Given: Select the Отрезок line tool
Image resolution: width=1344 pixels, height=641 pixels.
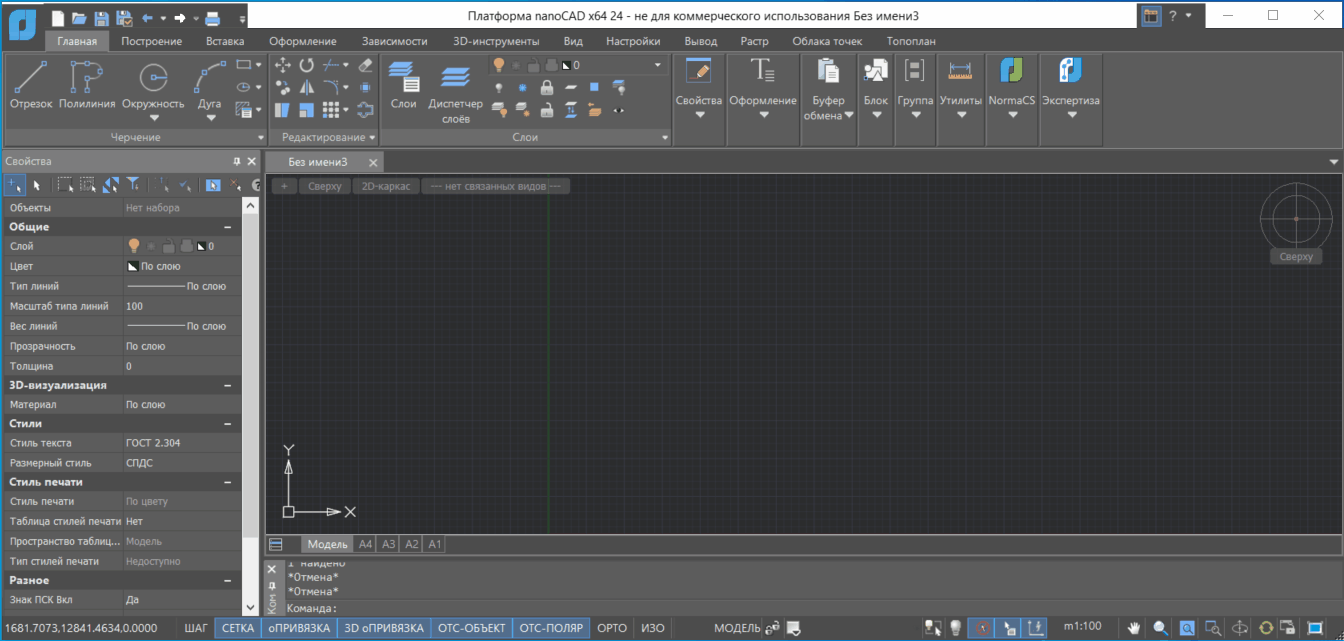Looking at the screenshot, I should coord(31,85).
